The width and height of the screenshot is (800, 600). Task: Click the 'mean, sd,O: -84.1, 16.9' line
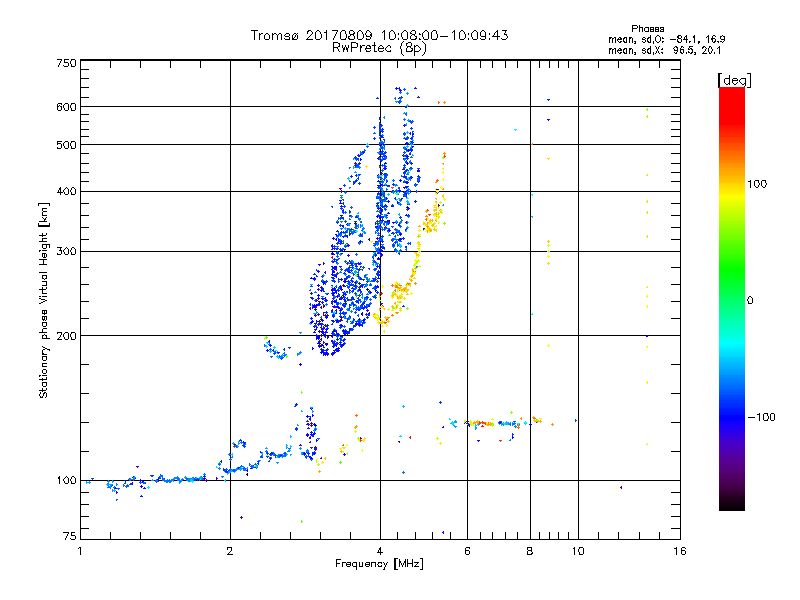pyautogui.click(x=666, y=39)
